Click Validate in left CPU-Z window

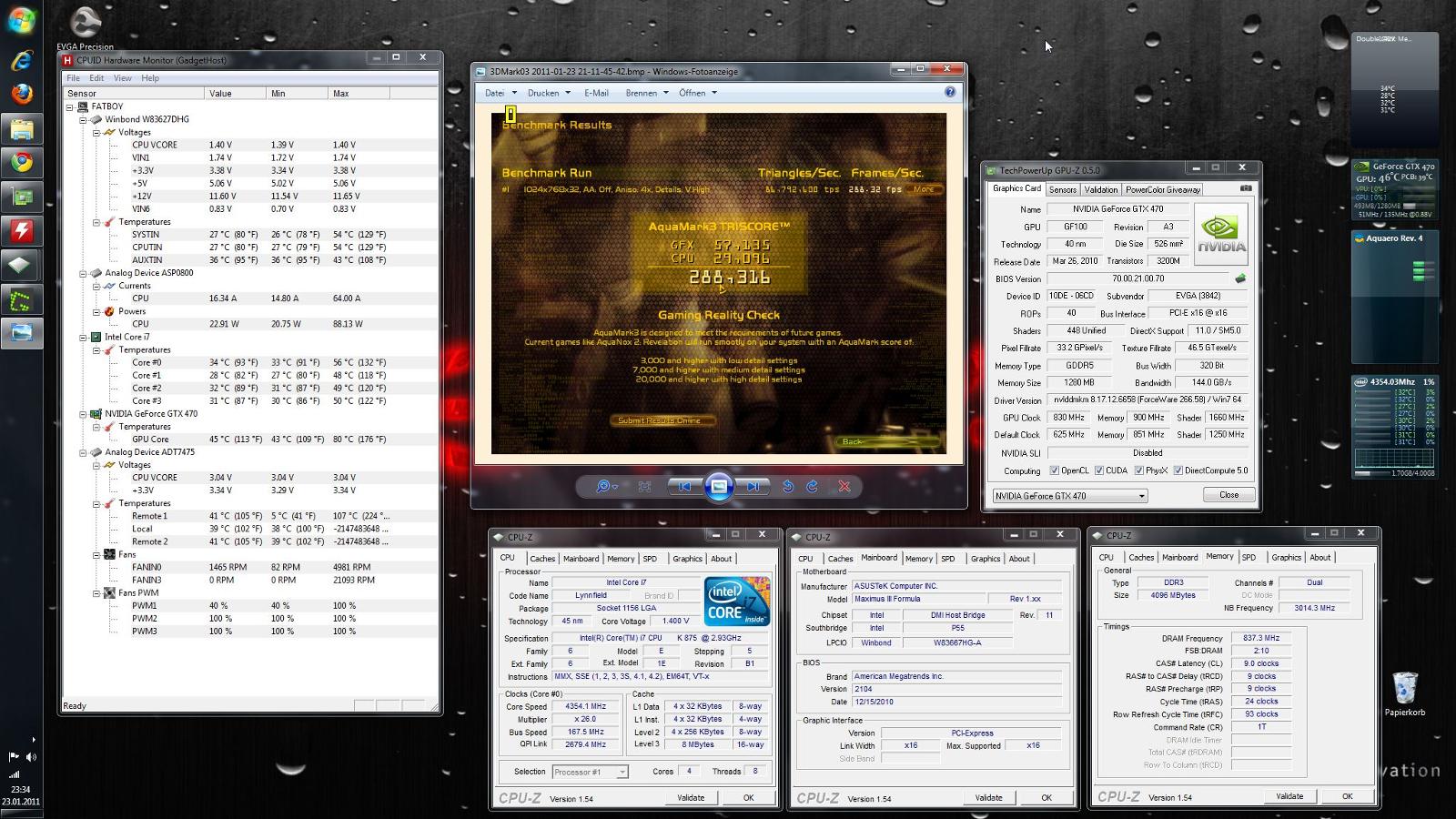coord(691,797)
